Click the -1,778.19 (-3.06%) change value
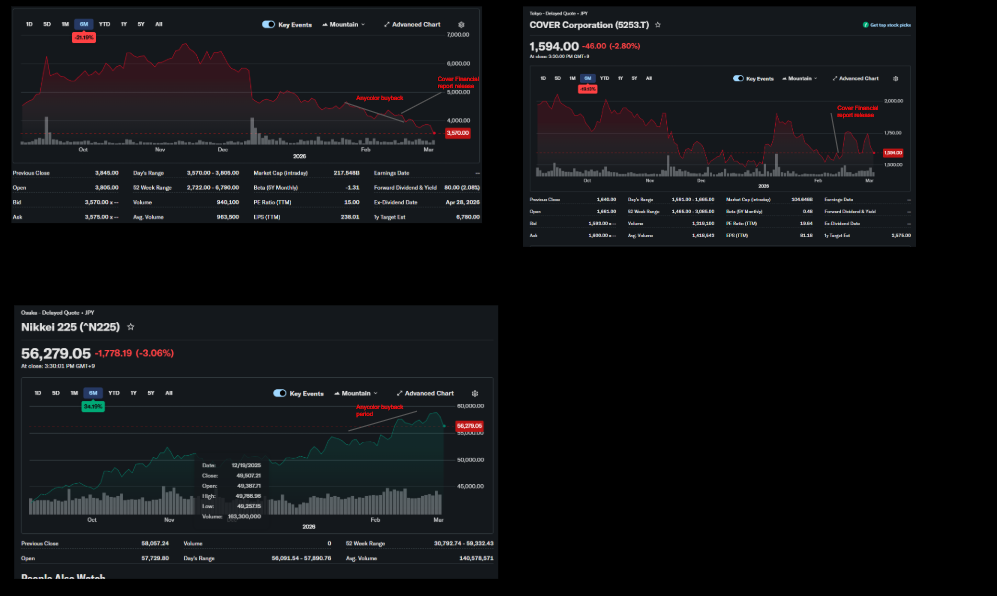Screen dimensions: 997x596 (134, 353)
